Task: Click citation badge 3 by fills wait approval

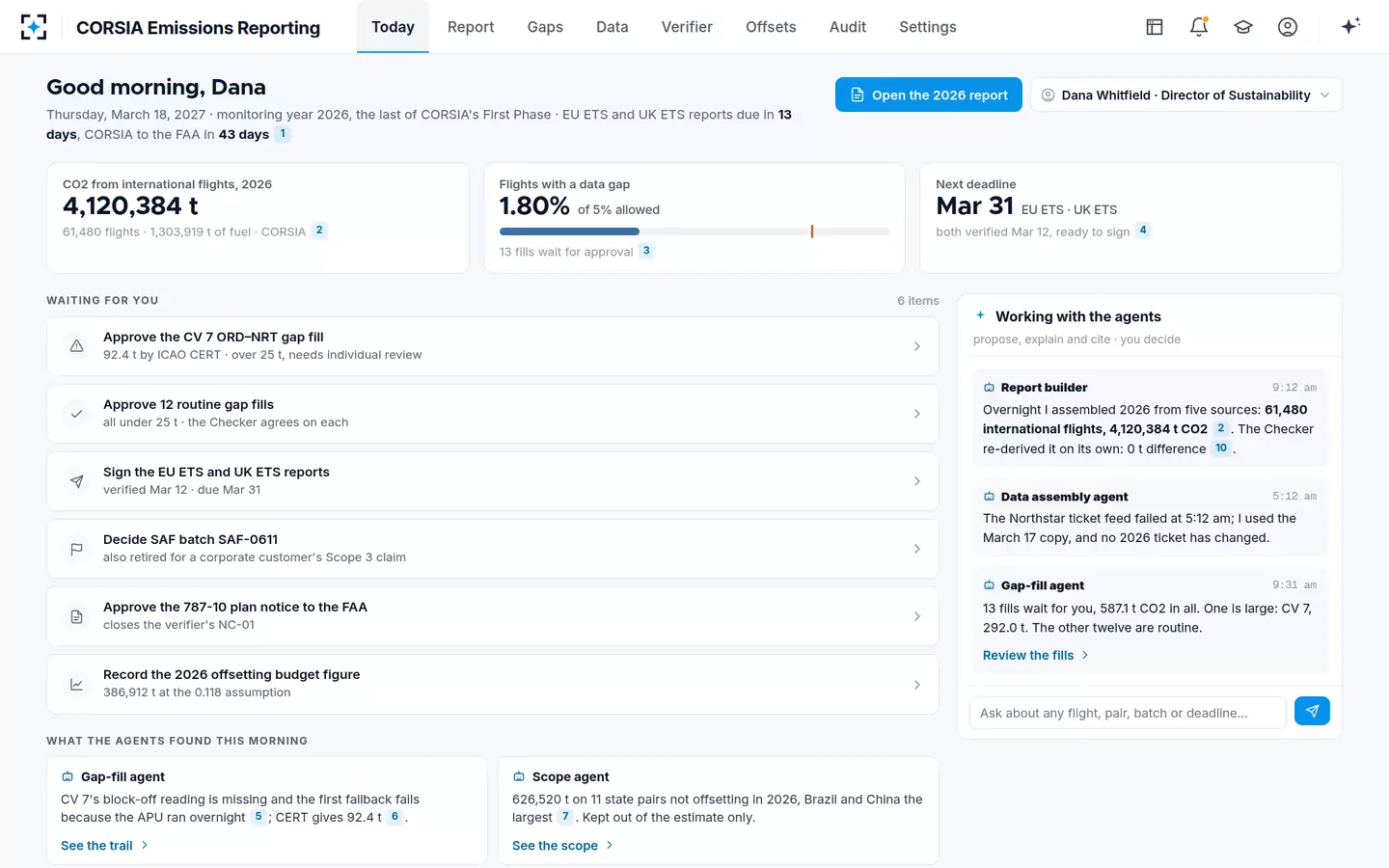Action: pyautogui.click(x=646, y=251)
